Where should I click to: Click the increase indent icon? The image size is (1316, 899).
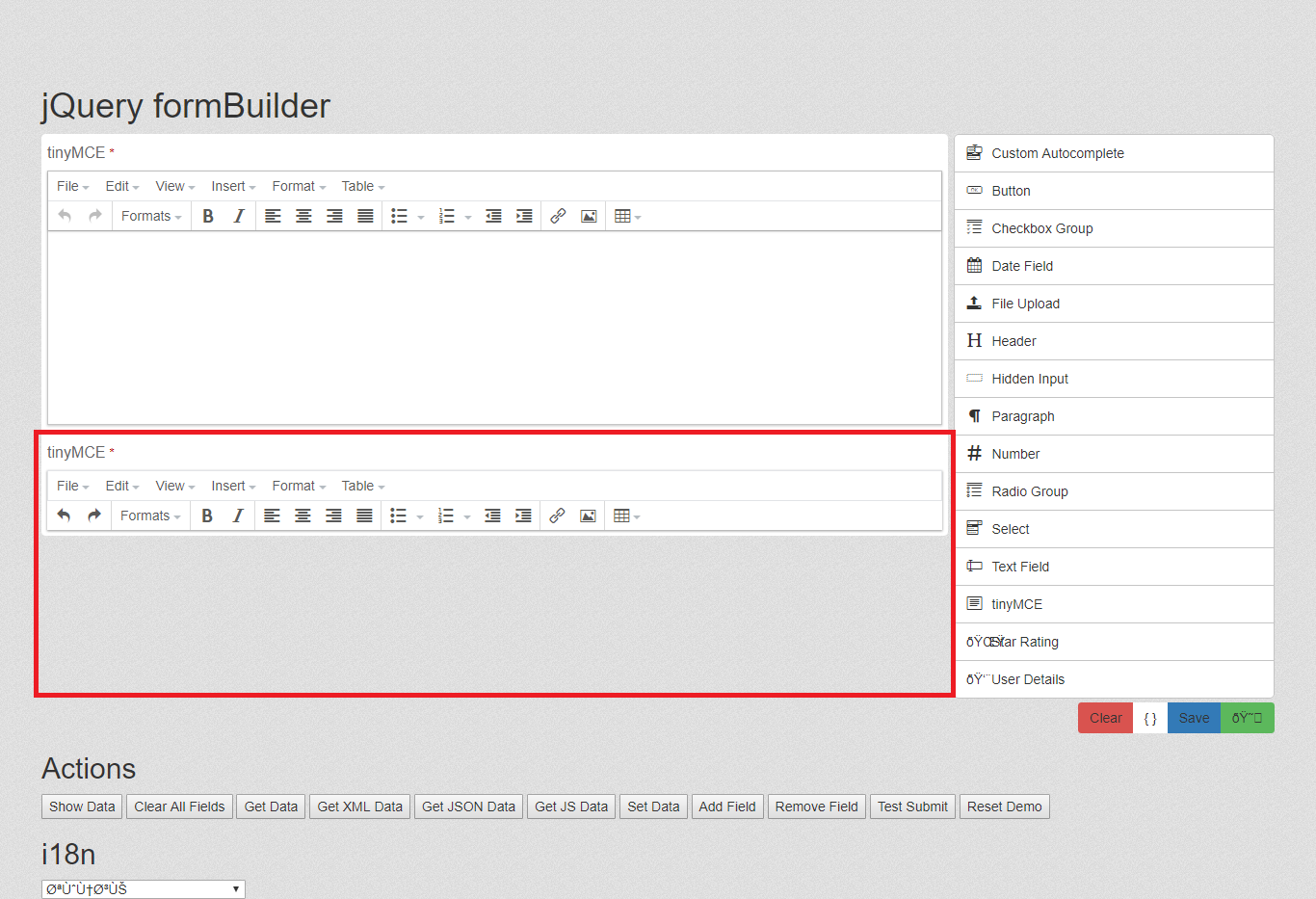pos(524,216)
